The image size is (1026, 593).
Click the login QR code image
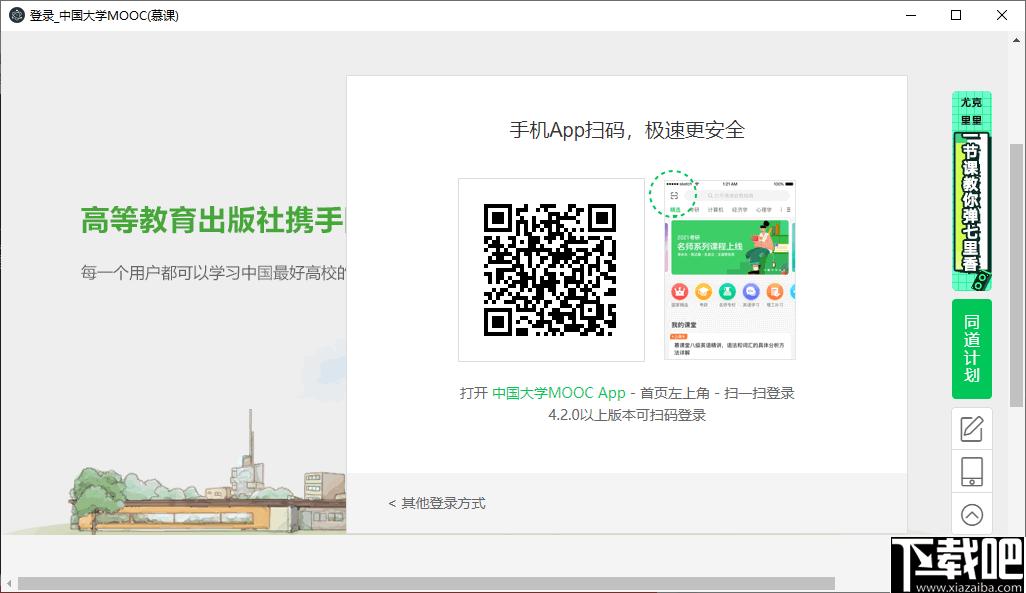coord(550,269)
